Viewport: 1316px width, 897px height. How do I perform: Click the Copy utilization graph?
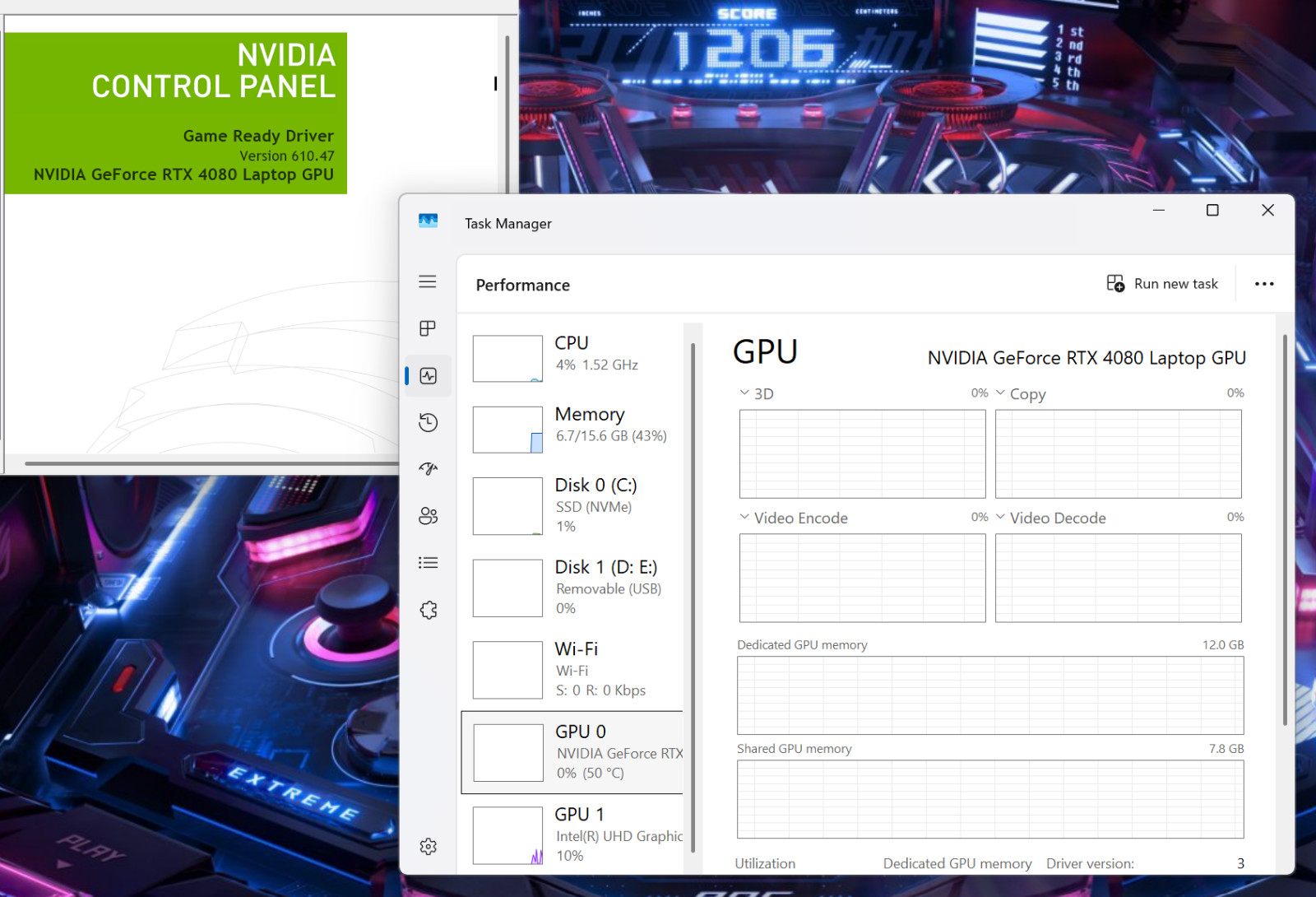[1118, 453]
